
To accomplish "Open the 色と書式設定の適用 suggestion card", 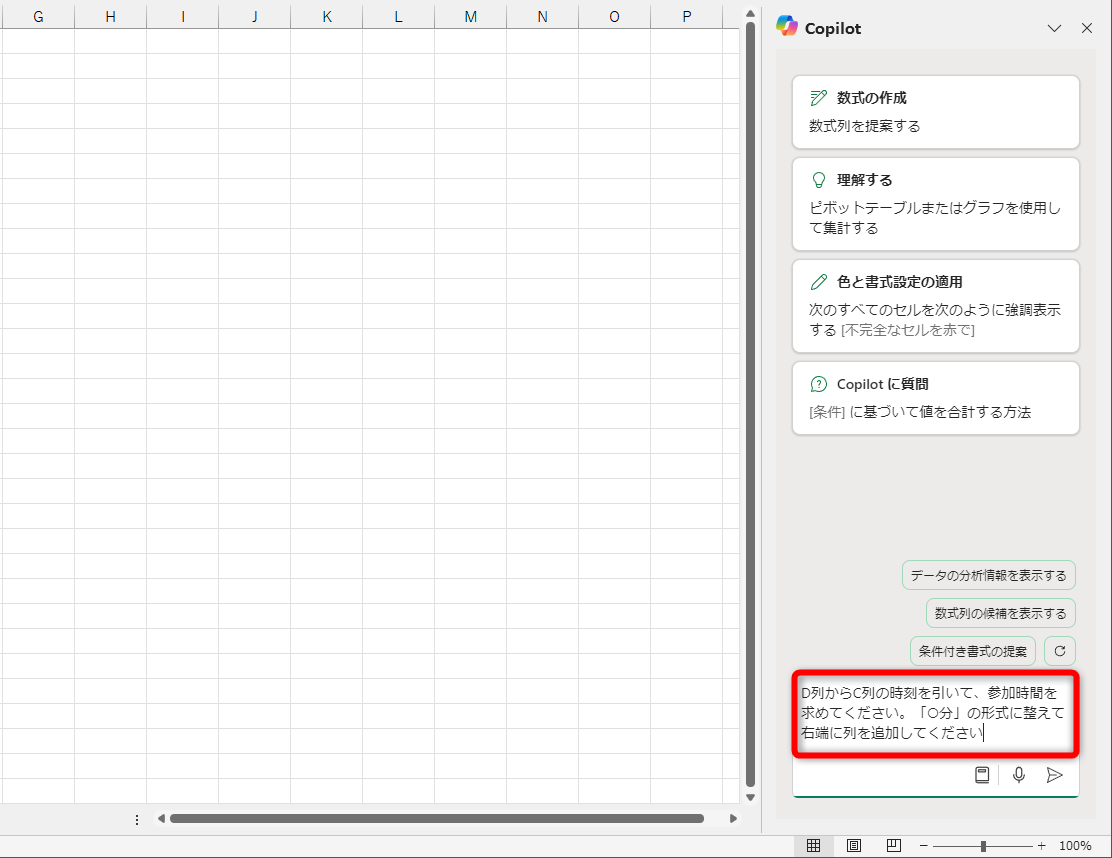I will coord(935,306).
